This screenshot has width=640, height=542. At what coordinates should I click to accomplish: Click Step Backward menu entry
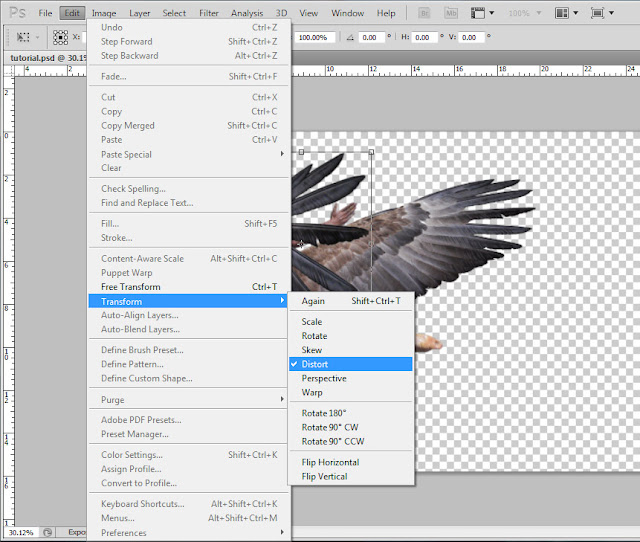tap(188, 56)
